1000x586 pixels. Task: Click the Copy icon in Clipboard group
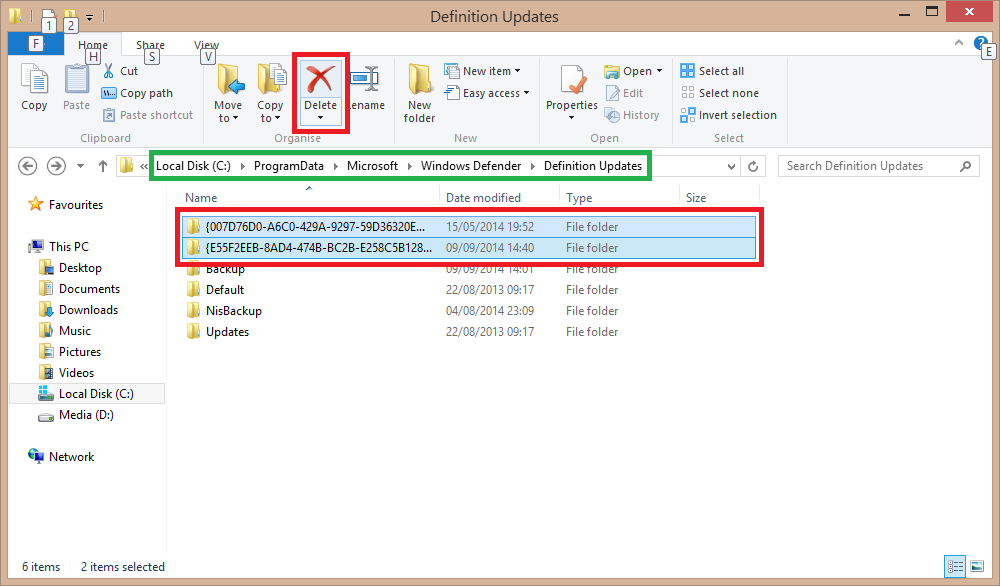pos(34,80)
